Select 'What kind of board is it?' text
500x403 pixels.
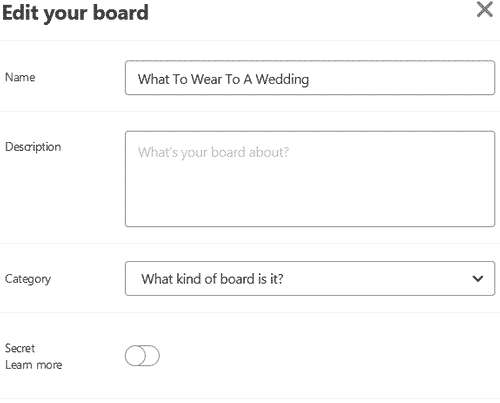(212, 279)
